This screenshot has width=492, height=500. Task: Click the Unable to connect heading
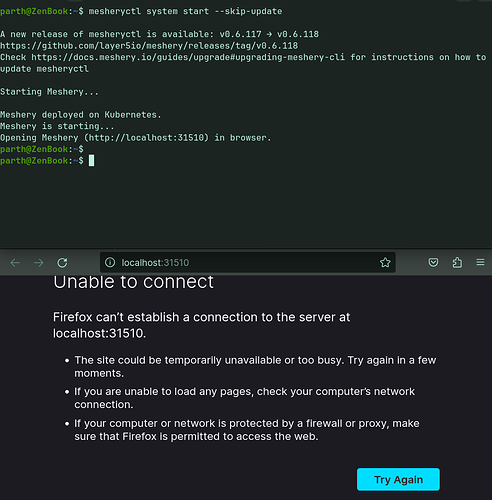(133, 282)
